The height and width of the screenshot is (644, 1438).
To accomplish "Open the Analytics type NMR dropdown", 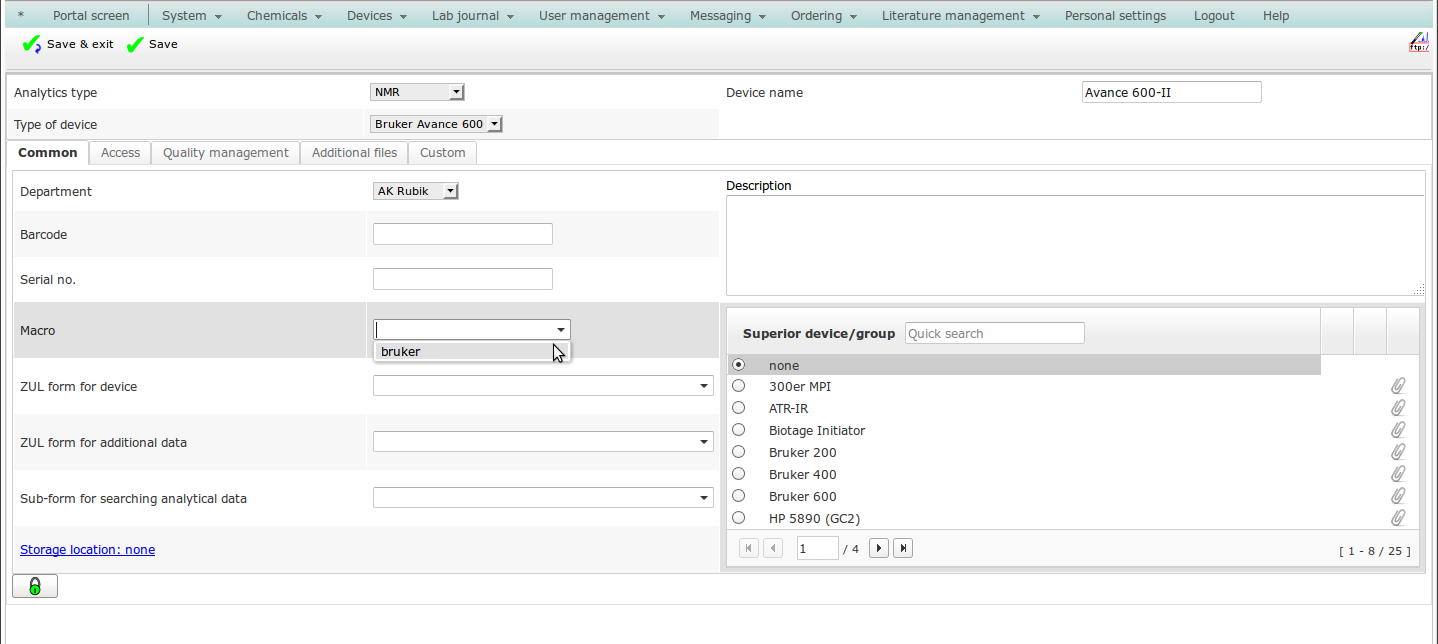I will (x=417, y=92).
